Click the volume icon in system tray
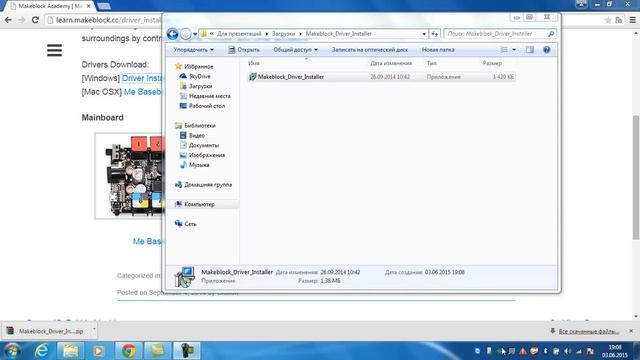Screen dimensions: 640x360 [568, 351]
